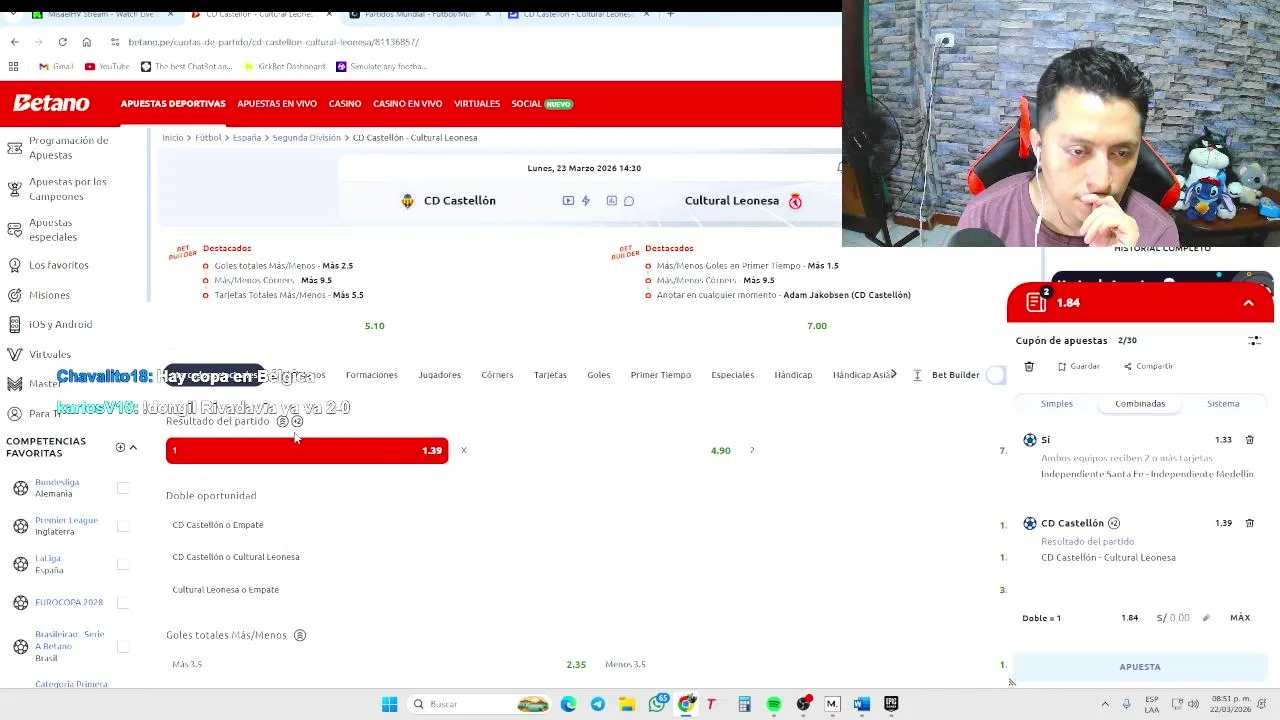Screen dimensions: 1280x720
Task: Edit the stake amount with the pencil icon
Action: tap(1206, 618)
